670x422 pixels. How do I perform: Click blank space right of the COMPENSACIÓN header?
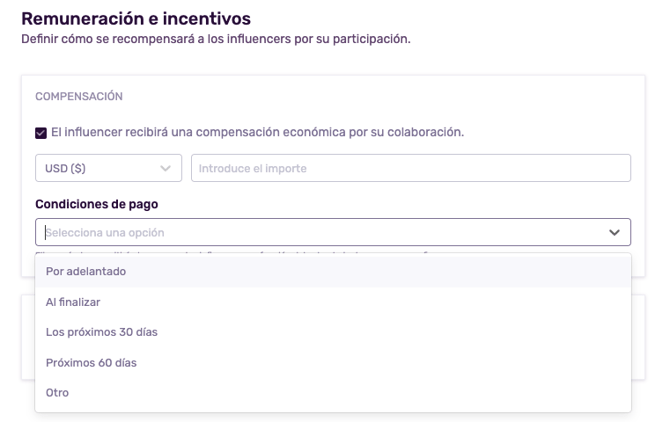click(400, 97)
